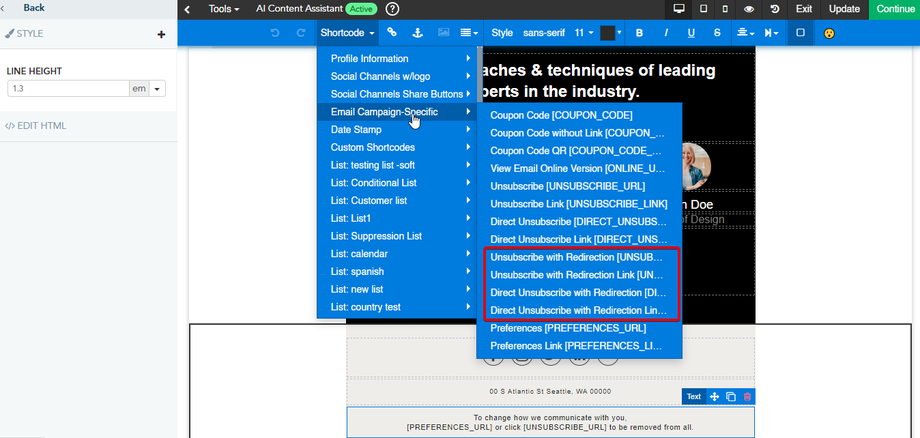Viewport: 920px width, 438px height.
Task: Open the help question mark icon
Action: pos(392,9)
